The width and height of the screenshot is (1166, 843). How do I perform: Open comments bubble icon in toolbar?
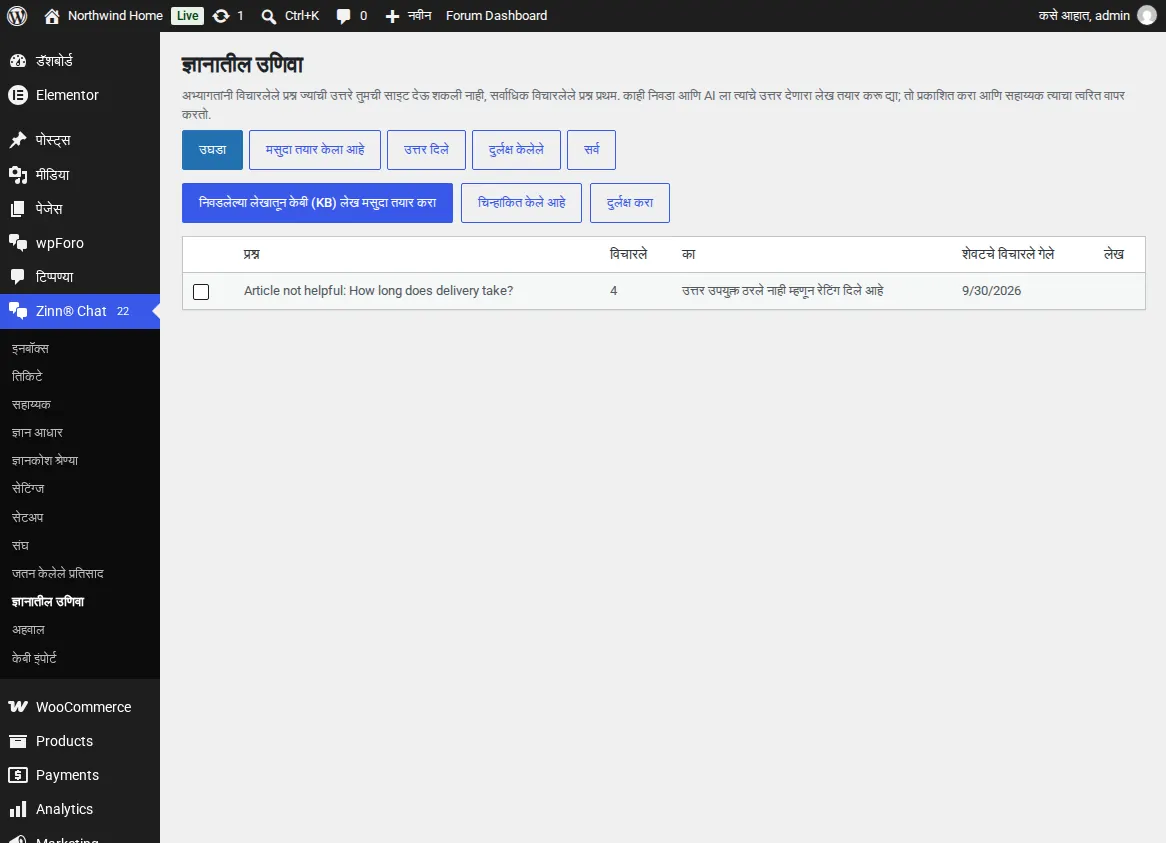coord(343,16)
